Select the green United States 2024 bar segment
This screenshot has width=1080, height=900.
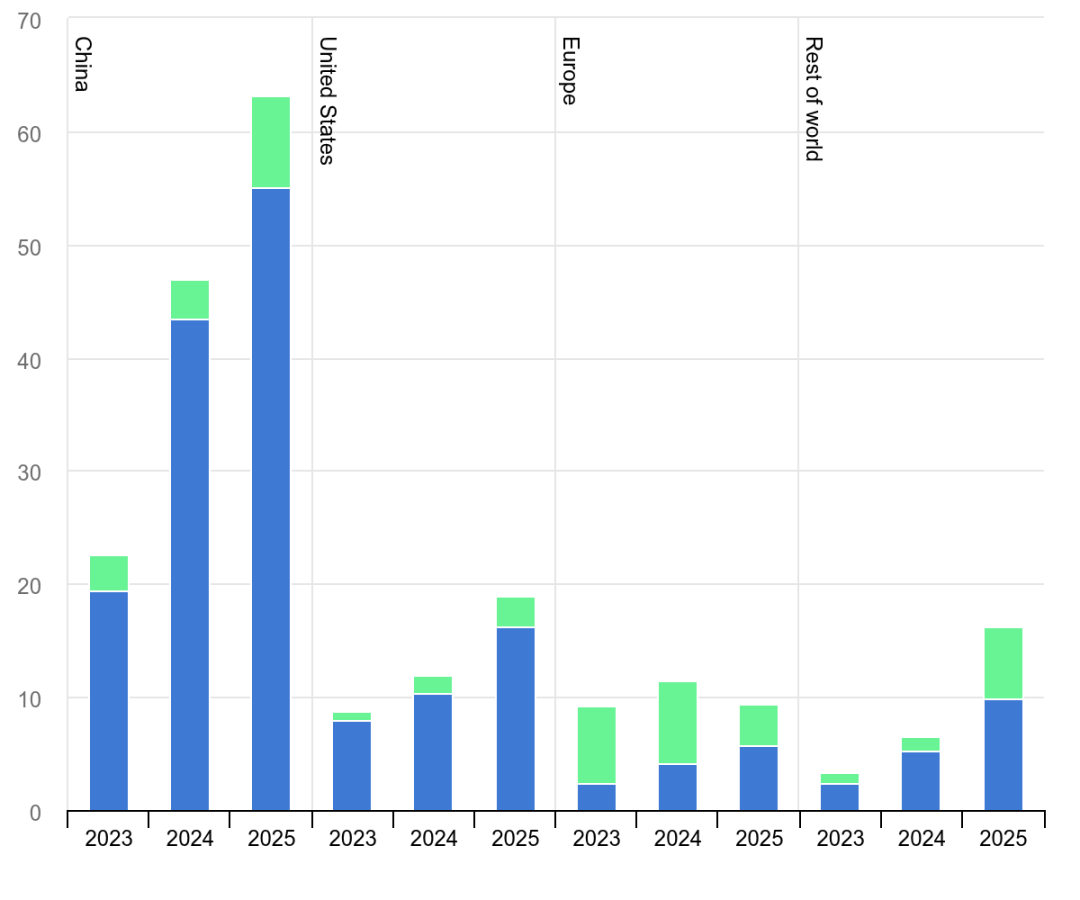pos(433,685)
